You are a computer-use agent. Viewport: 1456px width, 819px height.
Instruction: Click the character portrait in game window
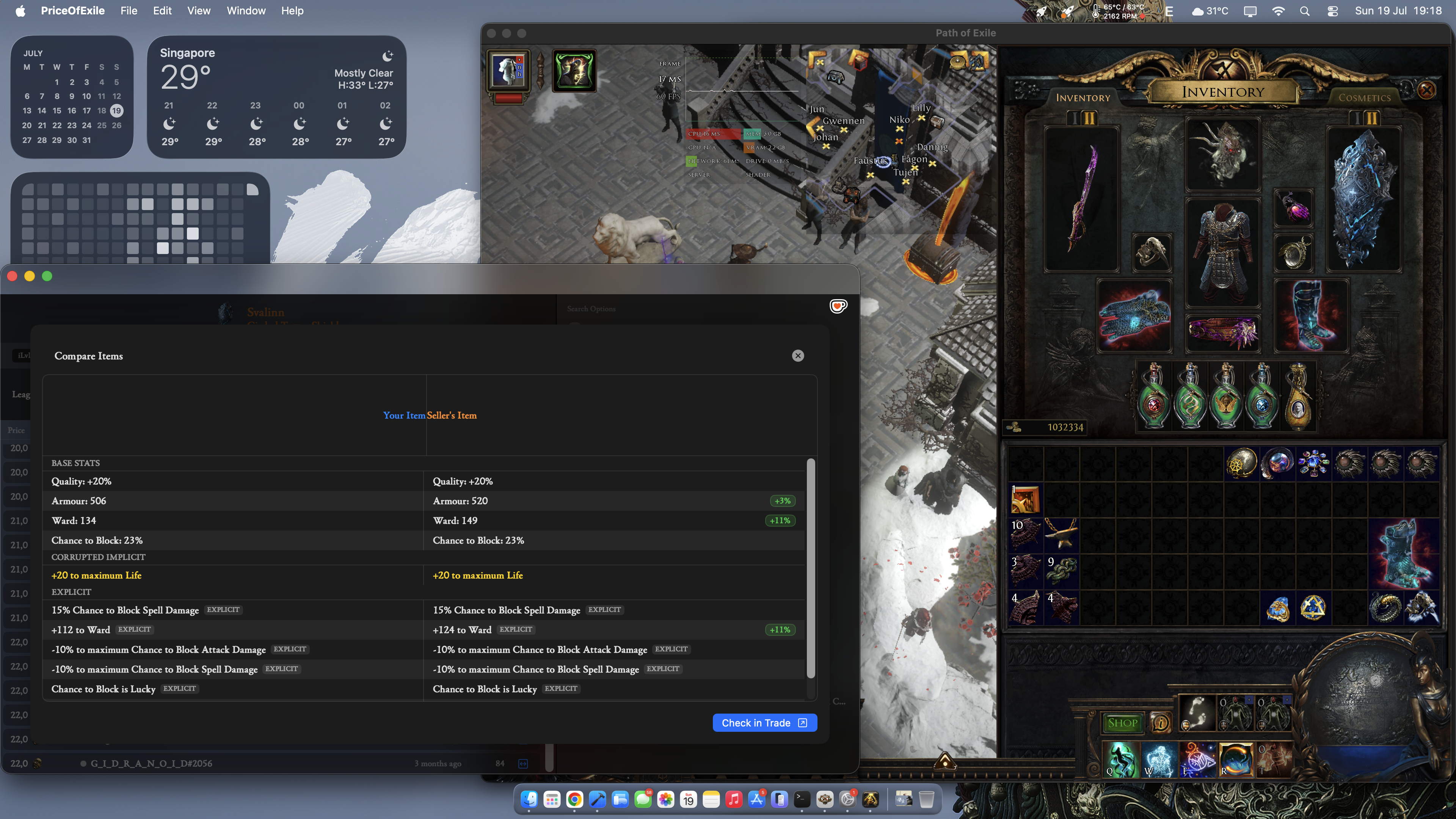pyautogui.click(x=508, y=71)
